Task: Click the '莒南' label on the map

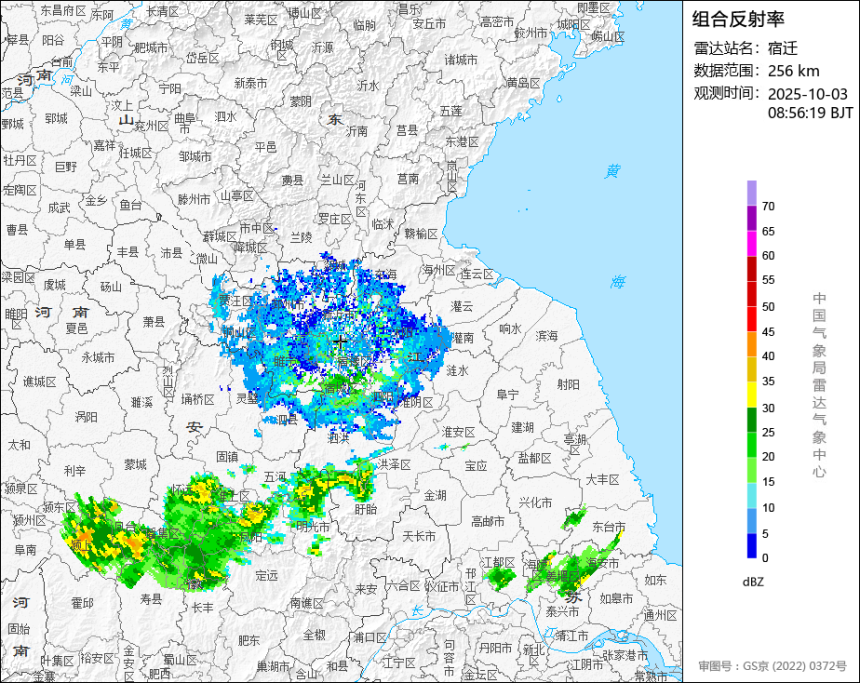Action: (408, 178)
